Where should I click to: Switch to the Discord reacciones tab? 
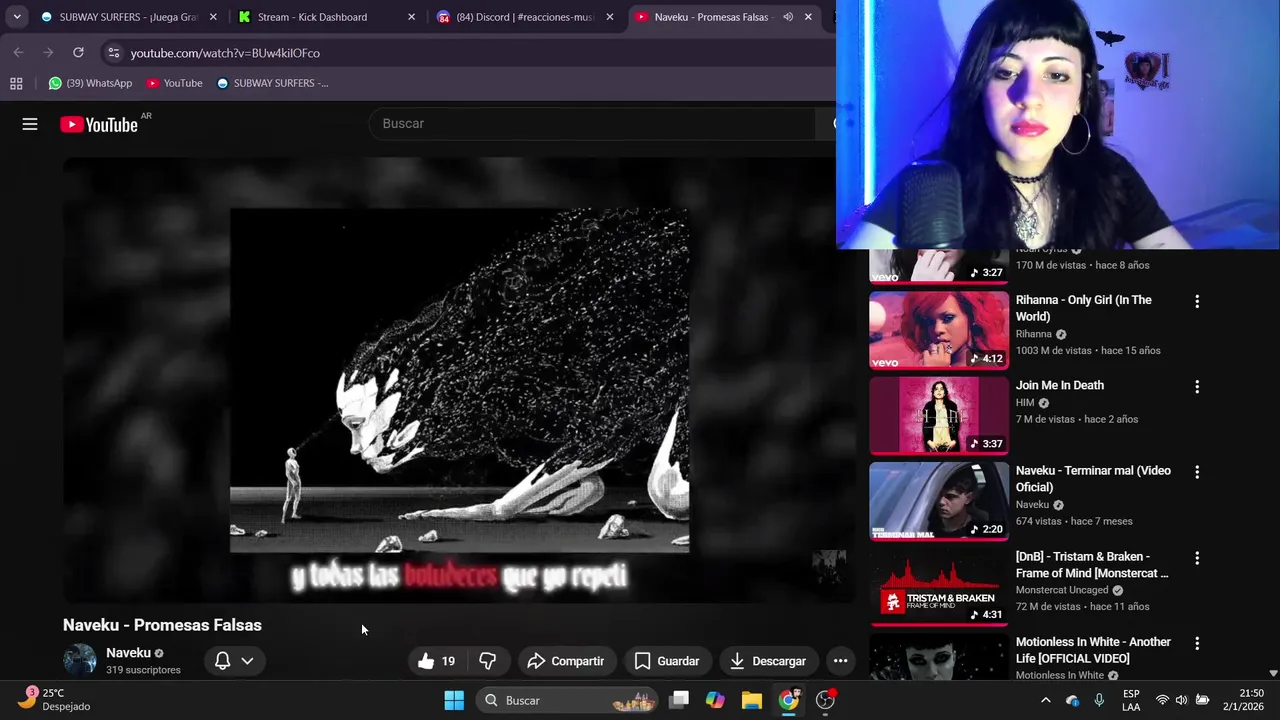click(x=525, y=17)
